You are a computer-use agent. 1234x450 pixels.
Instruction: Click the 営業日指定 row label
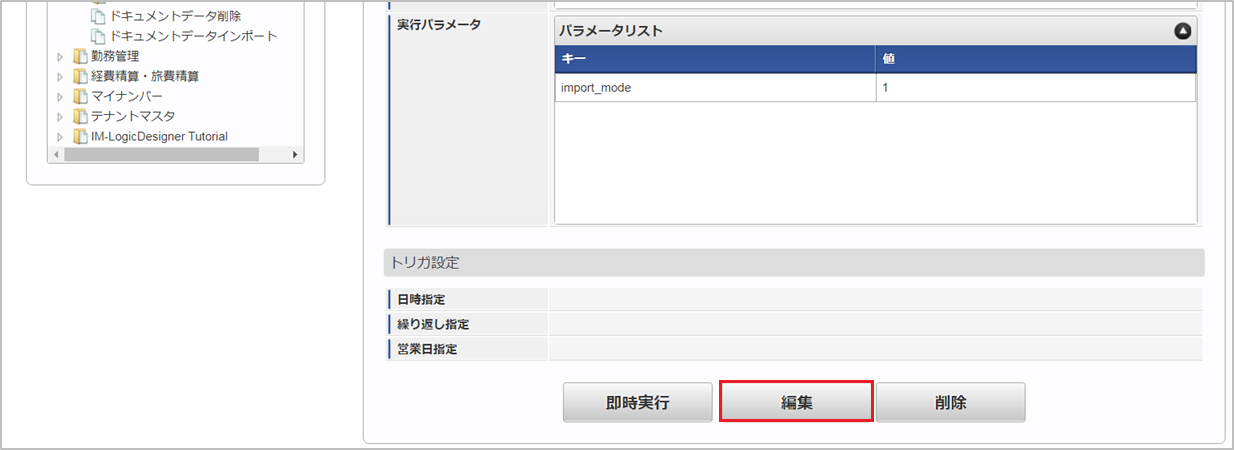[427, 349]
